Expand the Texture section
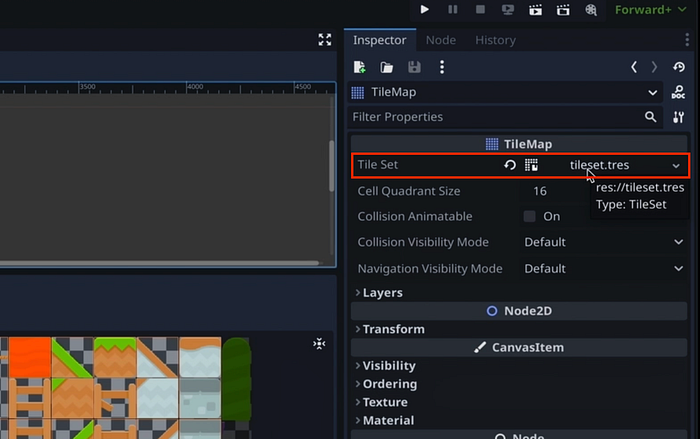The image size is (700, 439). point(381,402)
